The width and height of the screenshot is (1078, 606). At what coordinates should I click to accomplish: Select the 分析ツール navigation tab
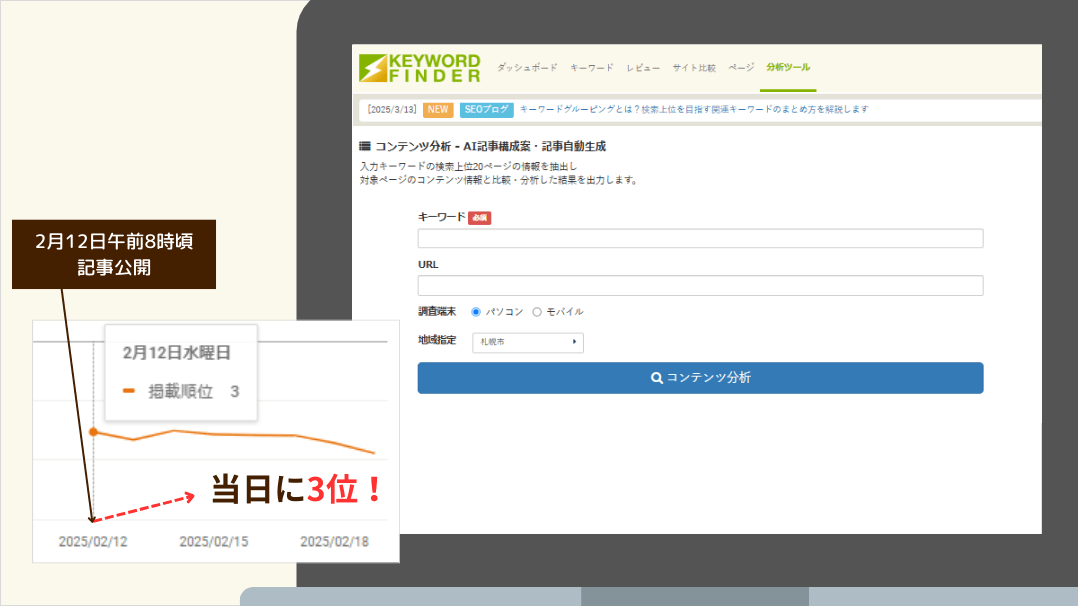click(788, 67)
